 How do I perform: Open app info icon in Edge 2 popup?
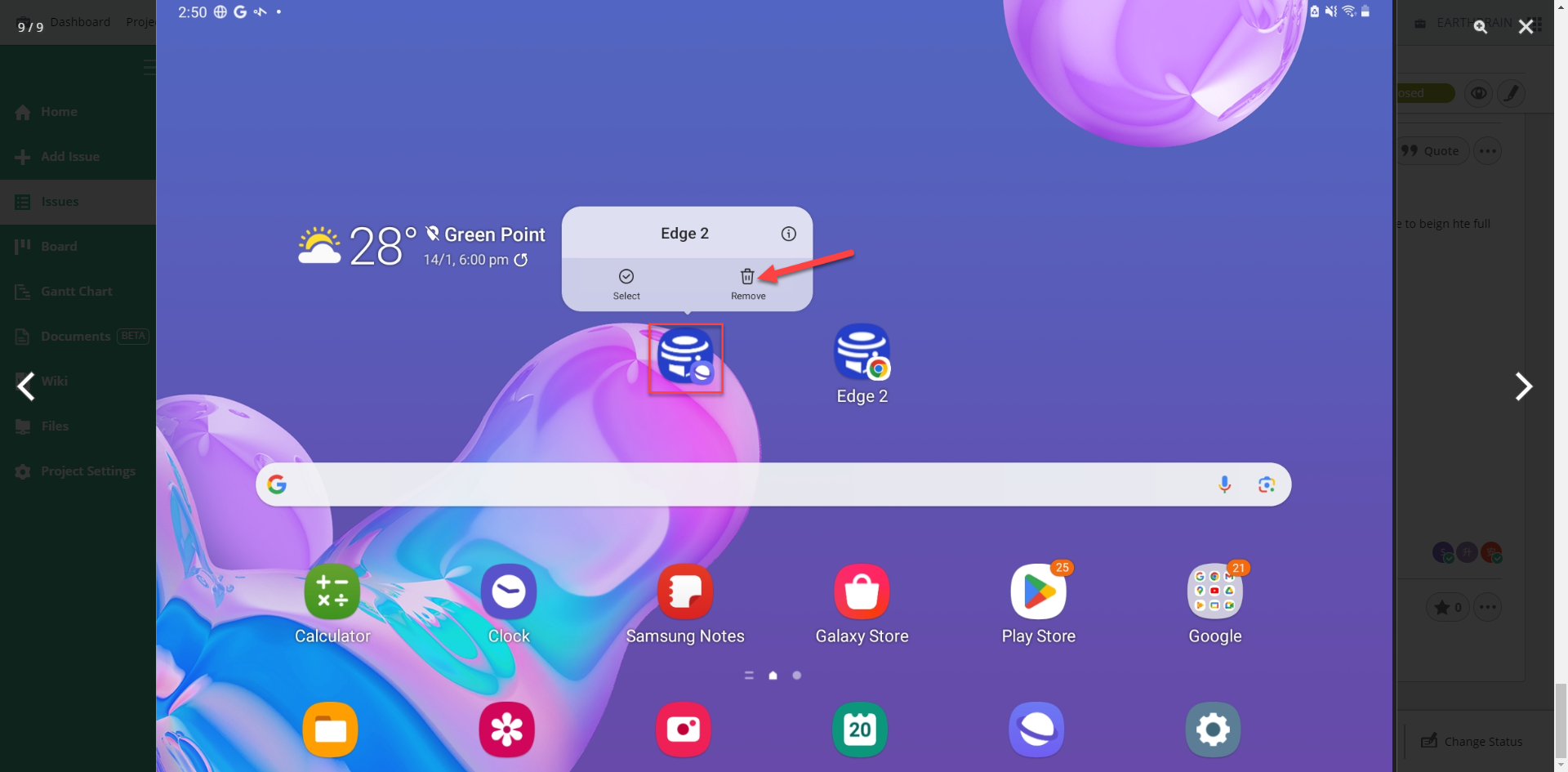tap(788, 234)
